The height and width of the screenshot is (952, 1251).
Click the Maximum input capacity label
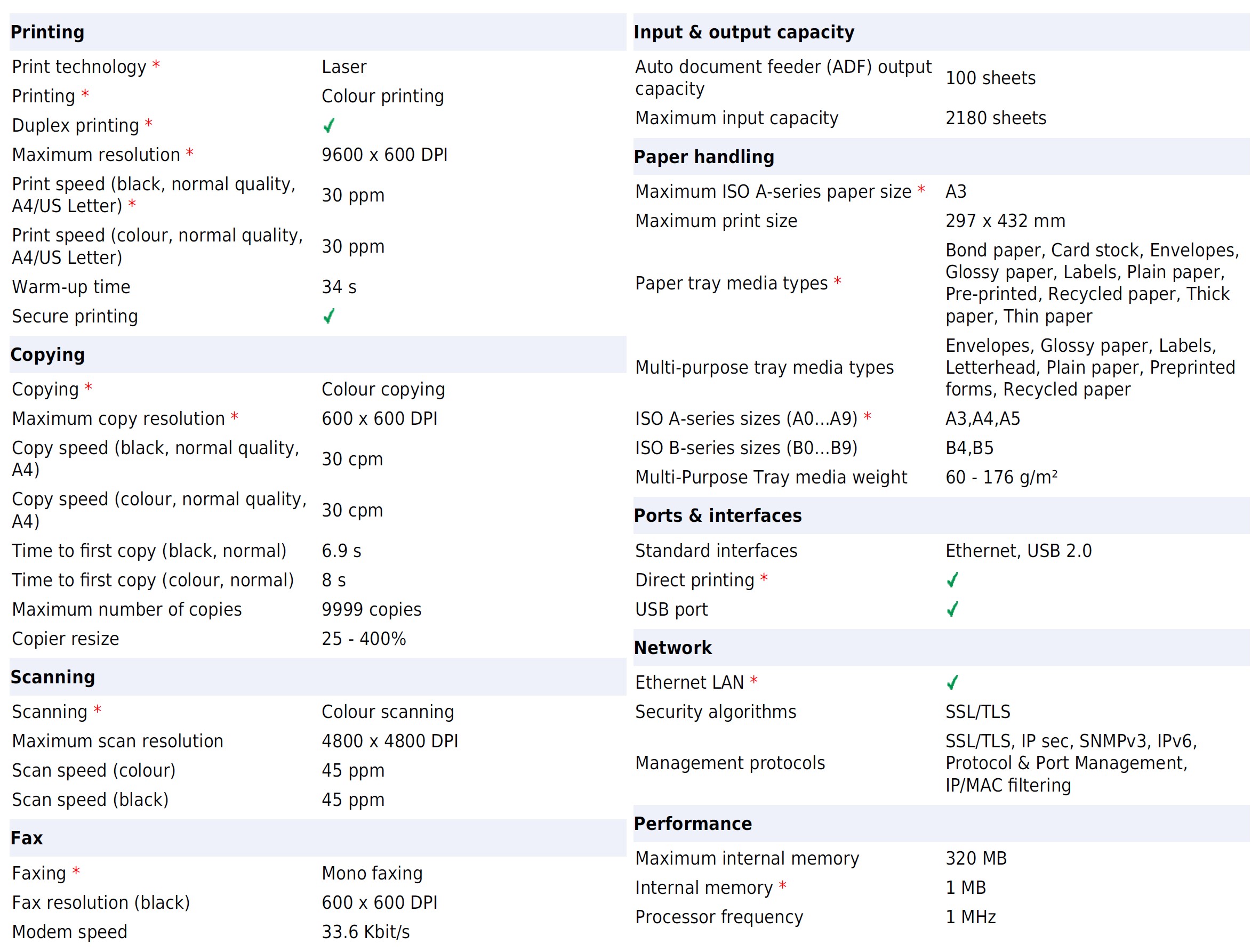pyautogui.click(x=736, y=118)
